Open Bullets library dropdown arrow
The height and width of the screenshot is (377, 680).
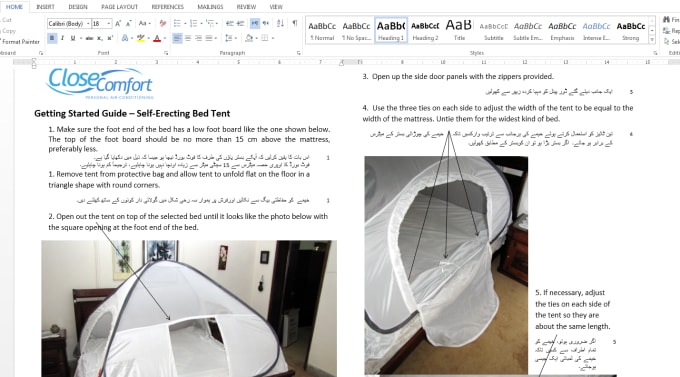pyautogui.click(x=185, y=23)
